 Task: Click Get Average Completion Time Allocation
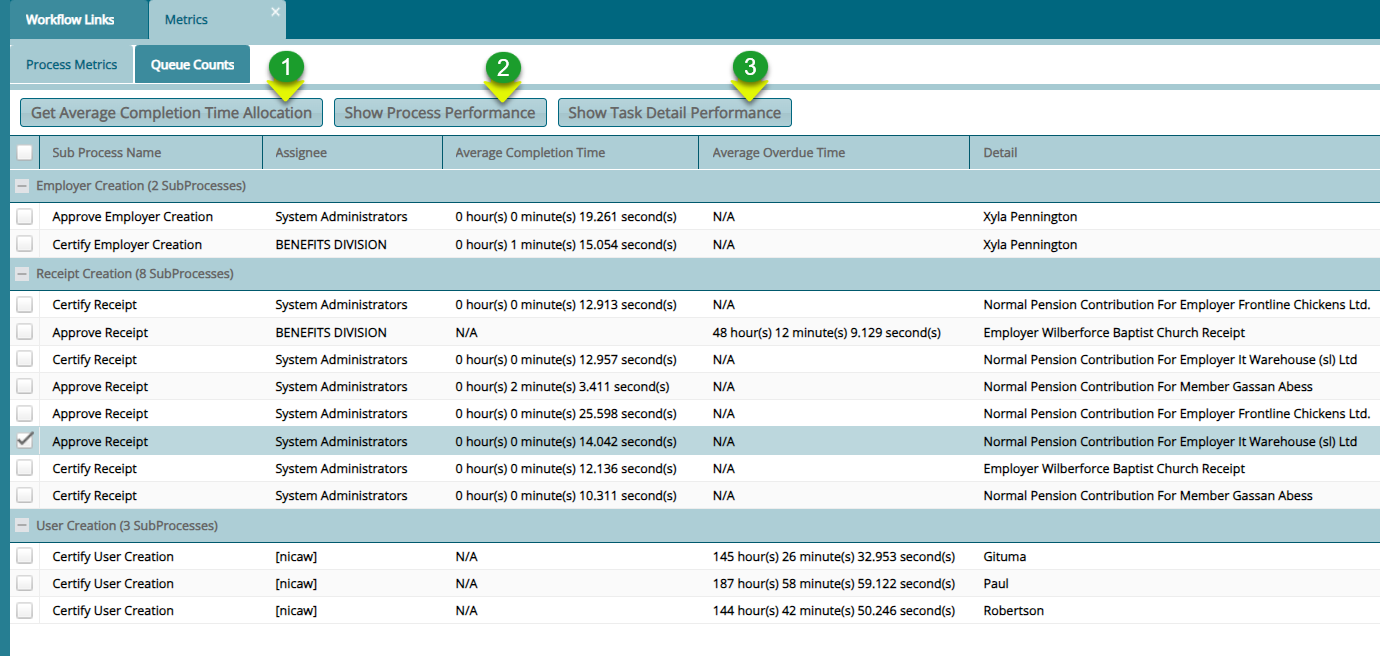pos(171,112)
